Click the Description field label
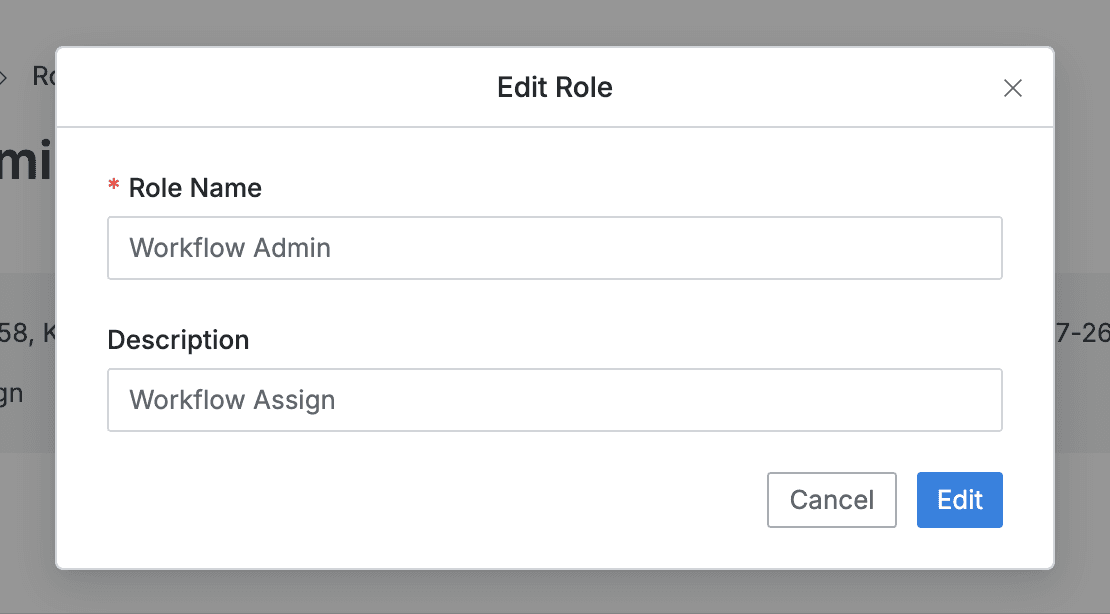The width and height of the screenshot is (1110, 614). (x=178, y=340)
